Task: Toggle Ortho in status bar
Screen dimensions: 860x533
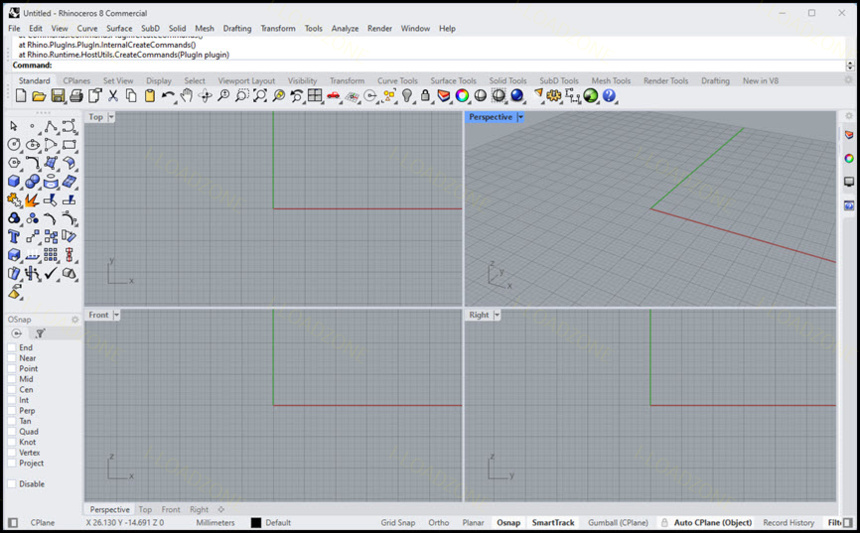Action: [x=439, y=523]
